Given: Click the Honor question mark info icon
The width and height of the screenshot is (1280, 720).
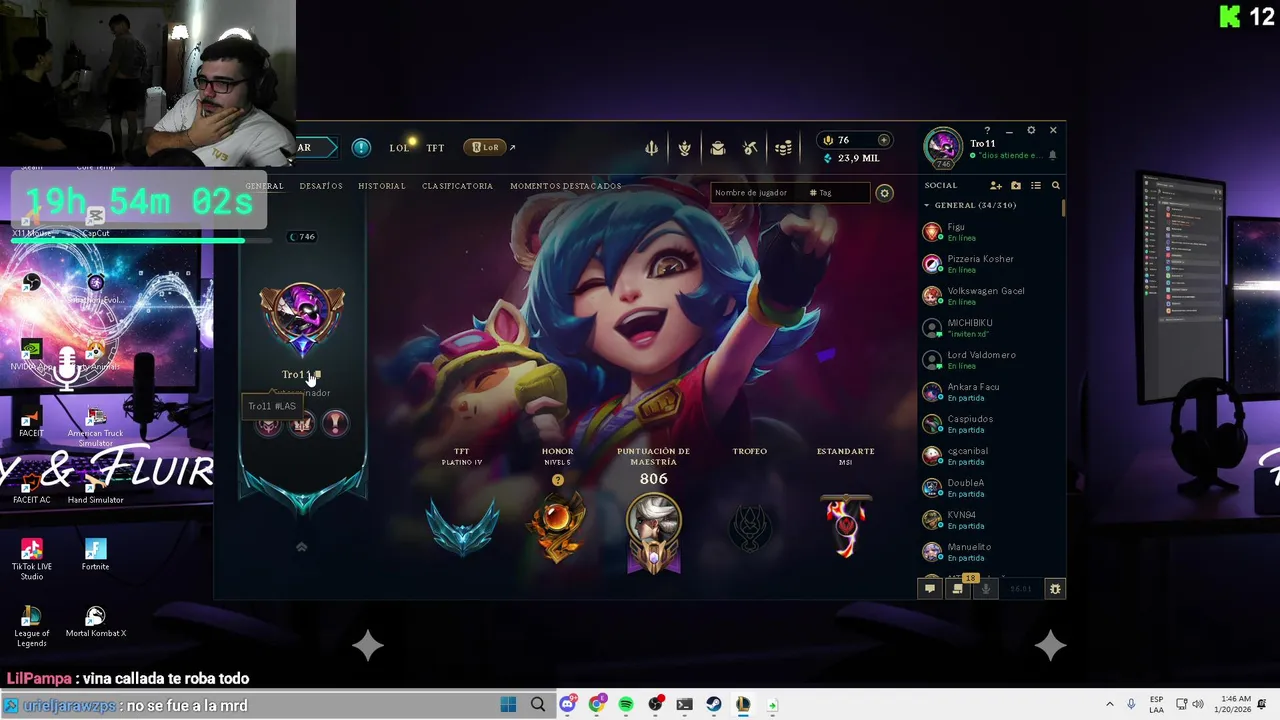Looking at the screenshot, I should click(x=558, y=480).
